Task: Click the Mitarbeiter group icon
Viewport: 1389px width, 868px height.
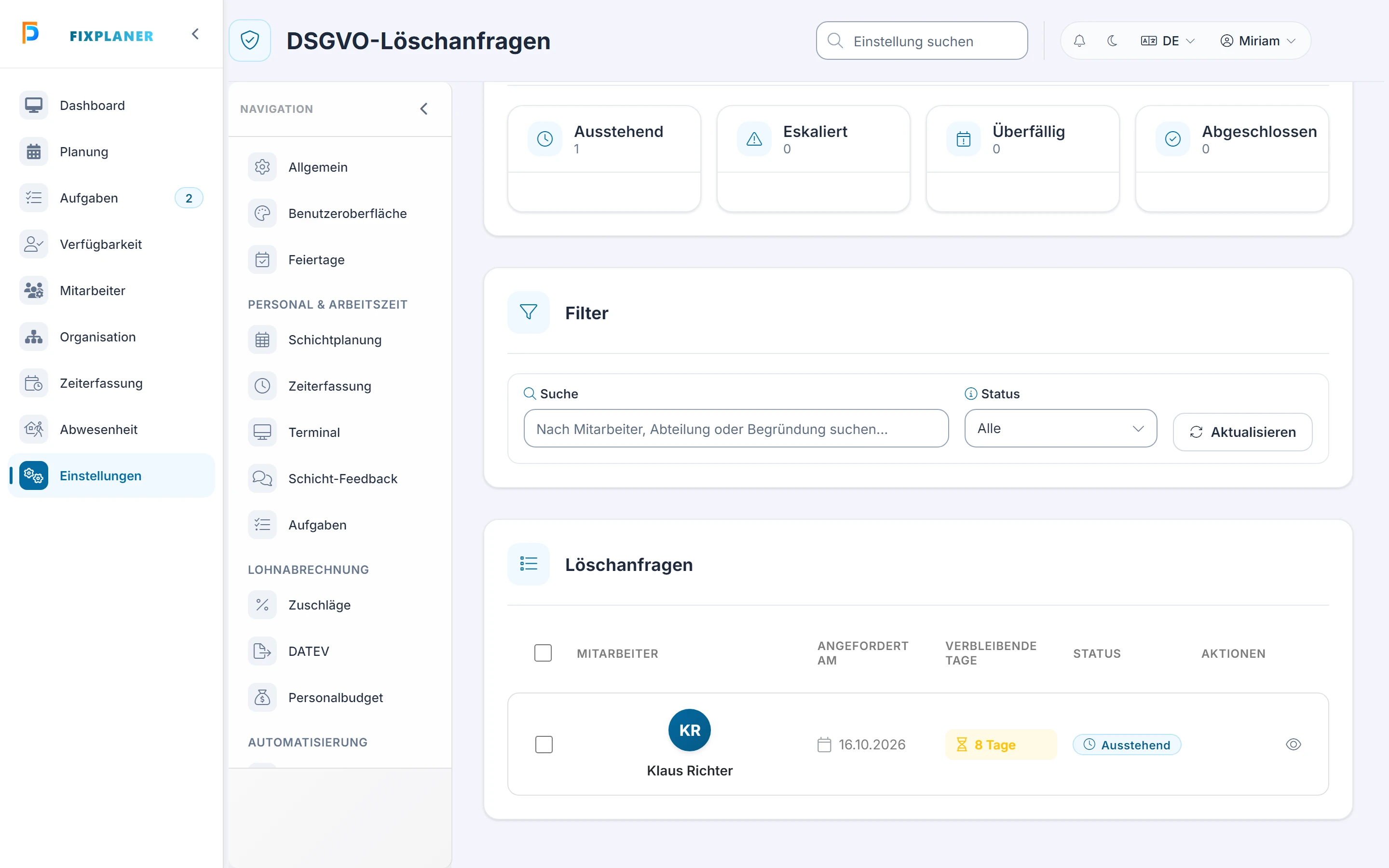Action: point(33,290)
